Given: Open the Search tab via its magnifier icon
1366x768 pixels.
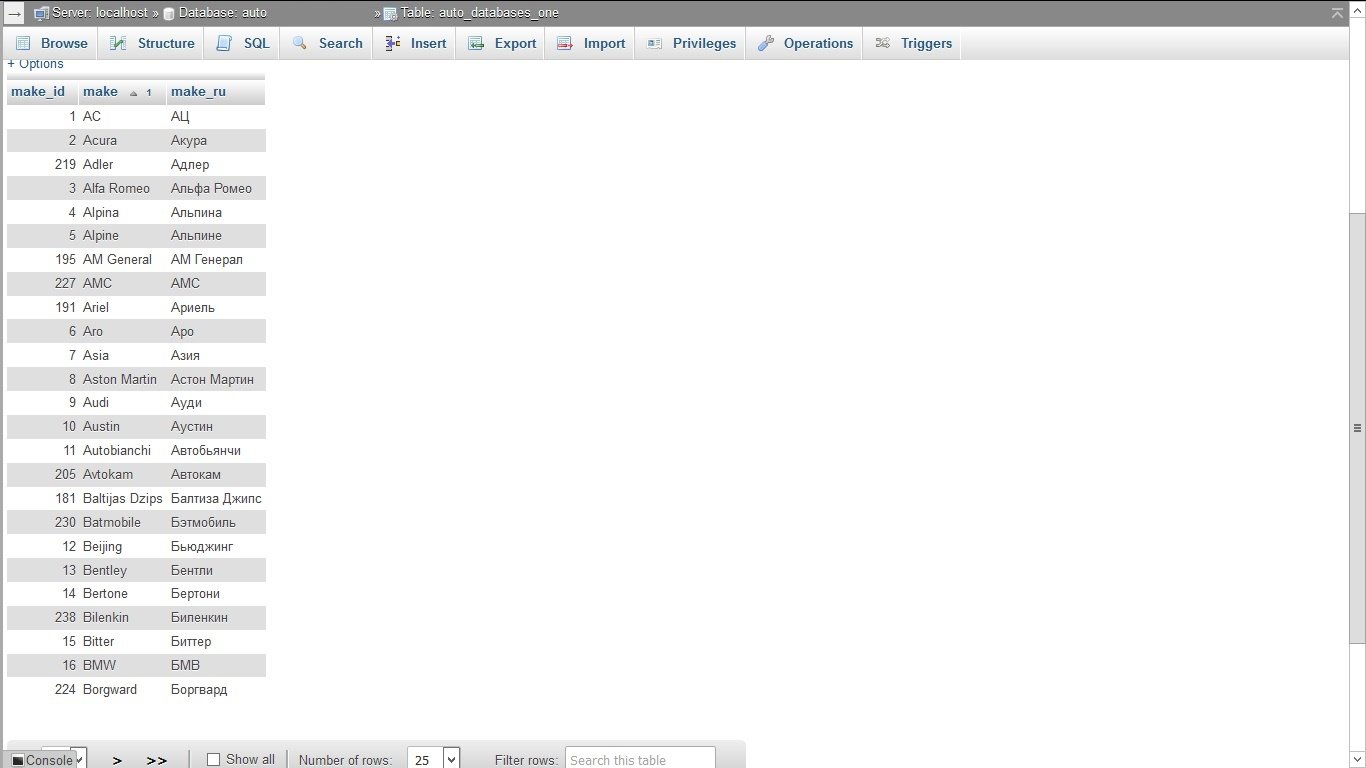Looking at the screenshot, I should 299,43.
